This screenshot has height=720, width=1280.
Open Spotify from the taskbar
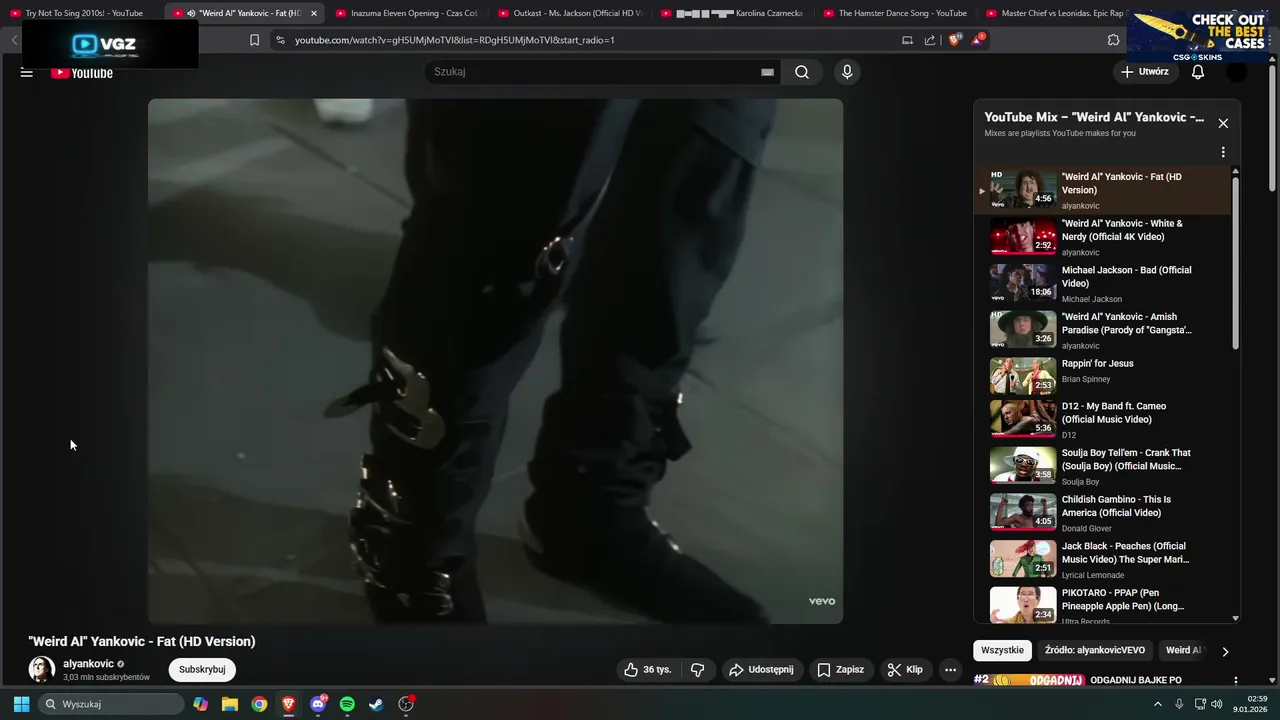pyautogui.click(x=347, y=704)
